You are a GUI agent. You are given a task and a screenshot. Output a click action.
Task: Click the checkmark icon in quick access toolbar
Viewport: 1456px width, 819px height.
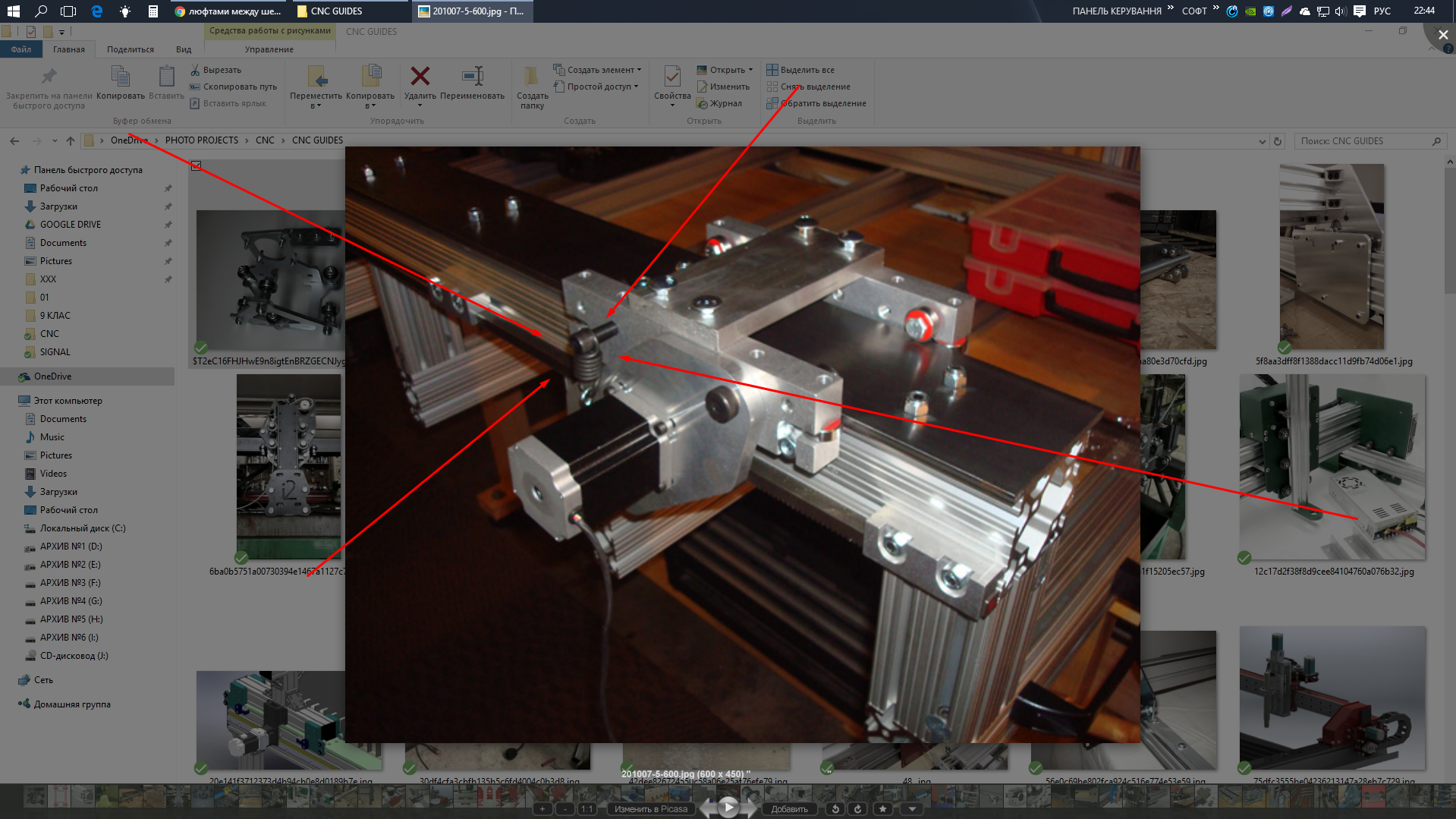tap(31, 32)
